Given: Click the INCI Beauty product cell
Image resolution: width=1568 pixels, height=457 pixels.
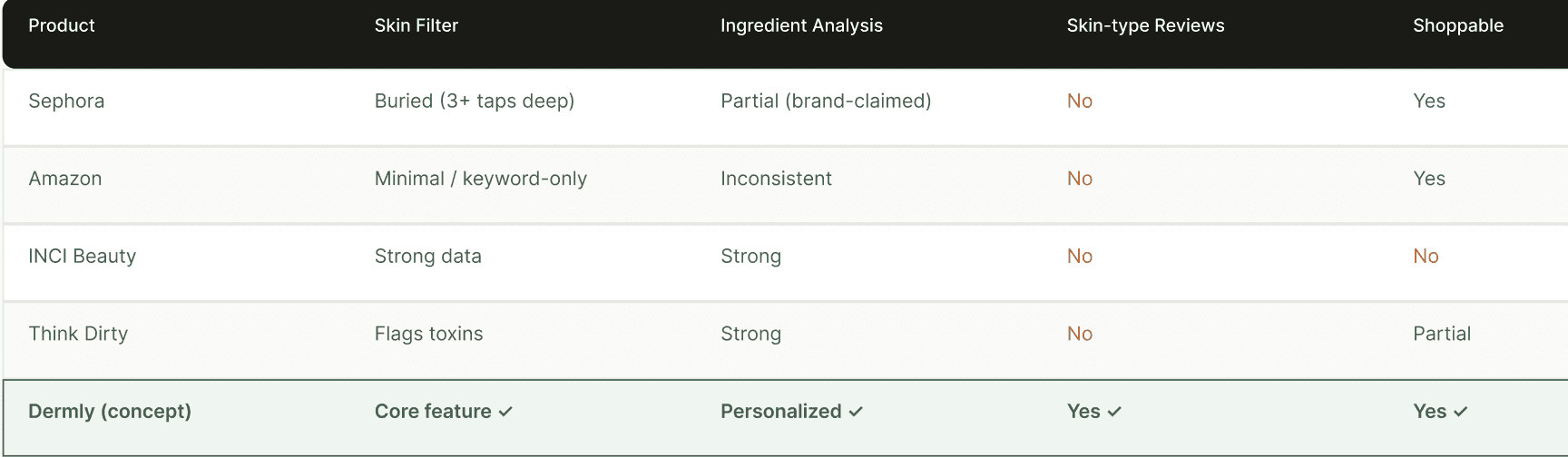Looking at the screenshot, I should (x=83, y=257).
